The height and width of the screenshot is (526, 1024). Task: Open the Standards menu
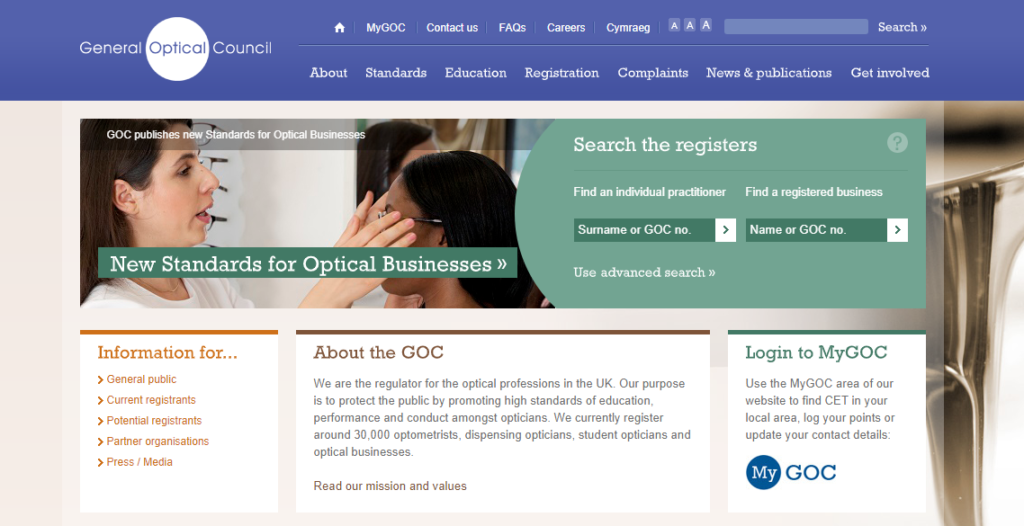[x=396, y=73]
